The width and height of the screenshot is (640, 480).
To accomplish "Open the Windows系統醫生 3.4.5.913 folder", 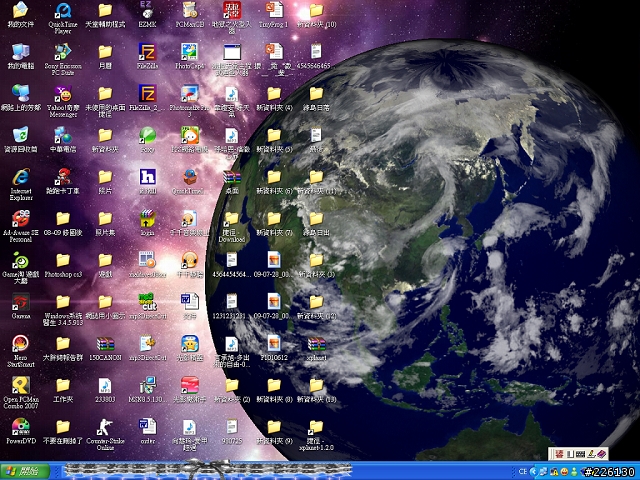I will point(63,311).
